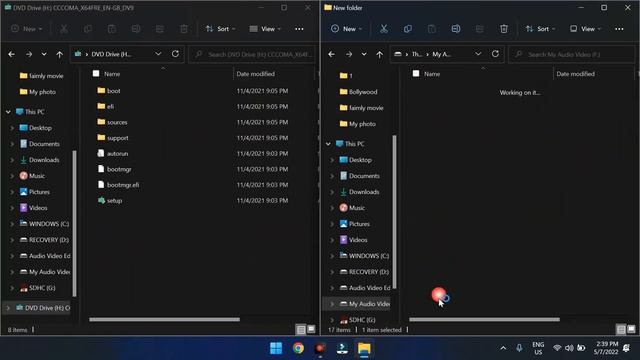Go back in New folder window
The height and width of the screenshot is (360, 640).
pyautogui.click(x=331, y=54)
